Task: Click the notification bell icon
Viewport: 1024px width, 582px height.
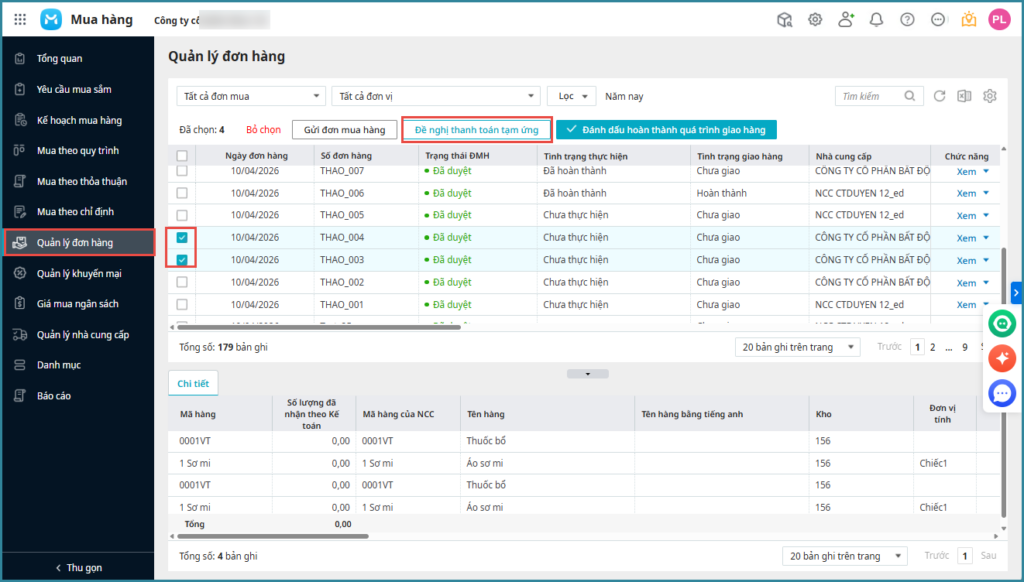Action: 876,19
